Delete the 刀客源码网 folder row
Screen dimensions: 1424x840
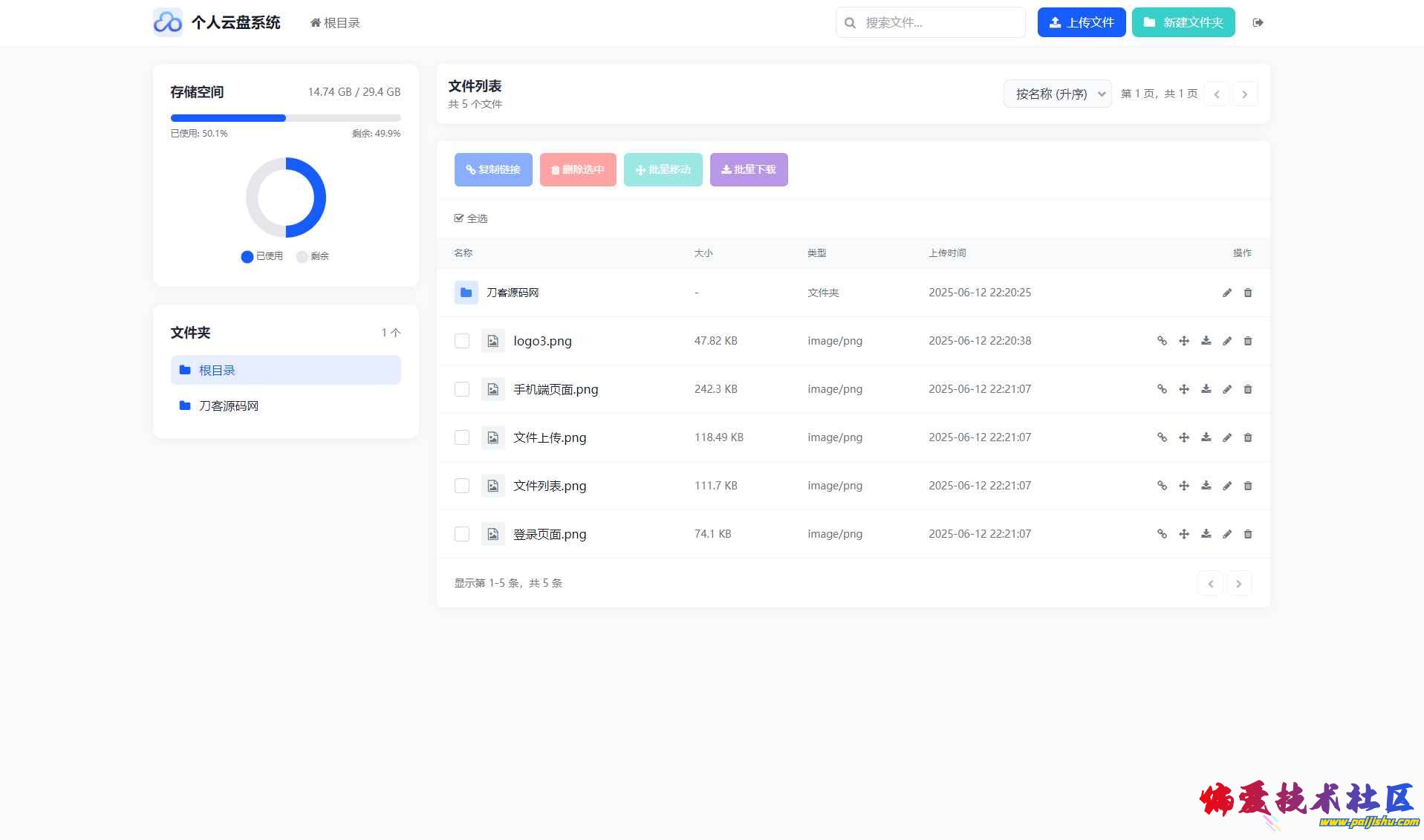pos(1248,293)
